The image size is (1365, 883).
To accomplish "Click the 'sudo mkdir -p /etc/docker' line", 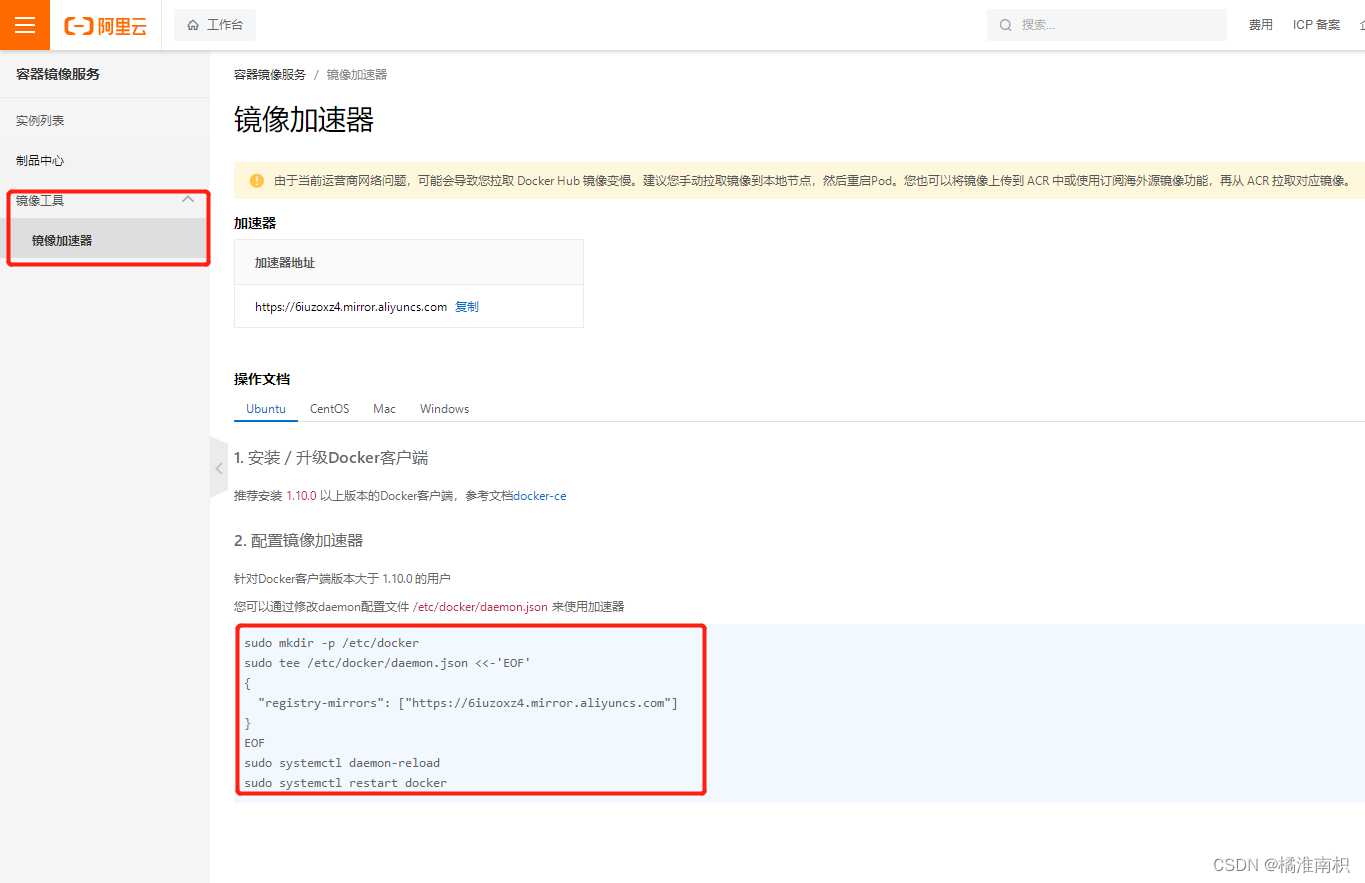I will [331, 643].
